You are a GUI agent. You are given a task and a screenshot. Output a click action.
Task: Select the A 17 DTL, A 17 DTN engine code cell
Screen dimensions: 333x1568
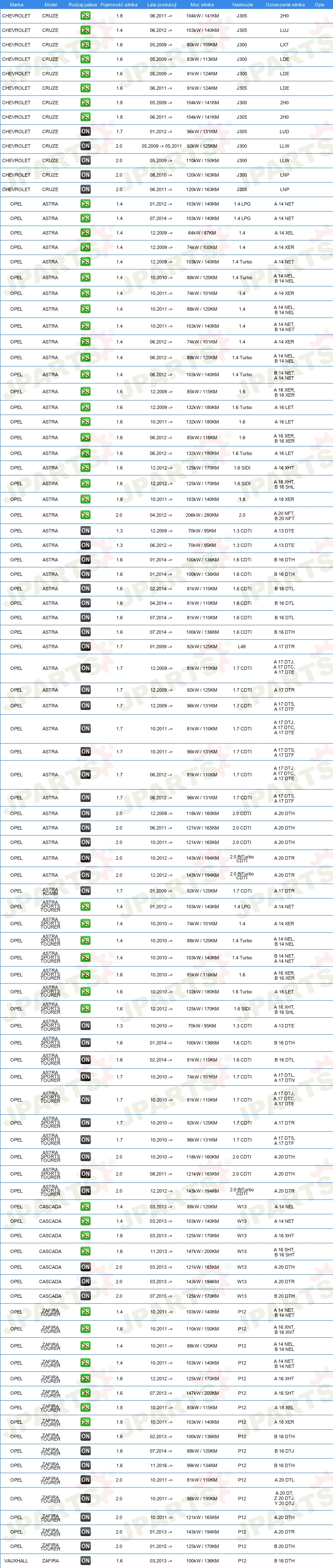284,1077
